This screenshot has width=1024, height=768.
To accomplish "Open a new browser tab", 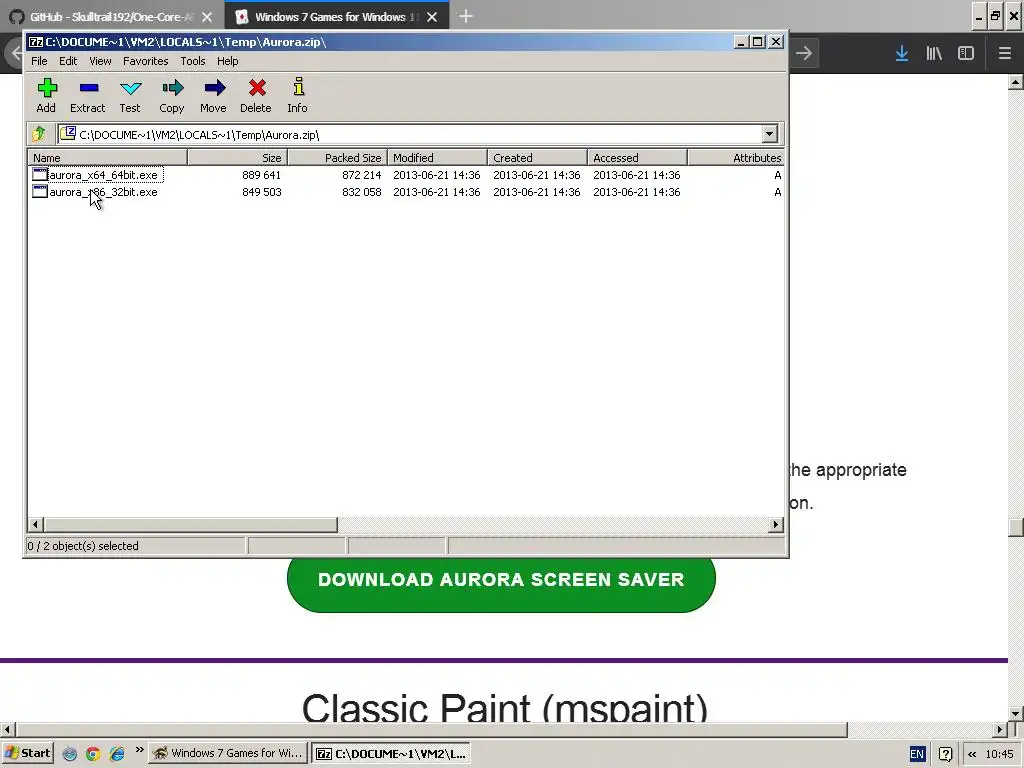I will [466, 16].
